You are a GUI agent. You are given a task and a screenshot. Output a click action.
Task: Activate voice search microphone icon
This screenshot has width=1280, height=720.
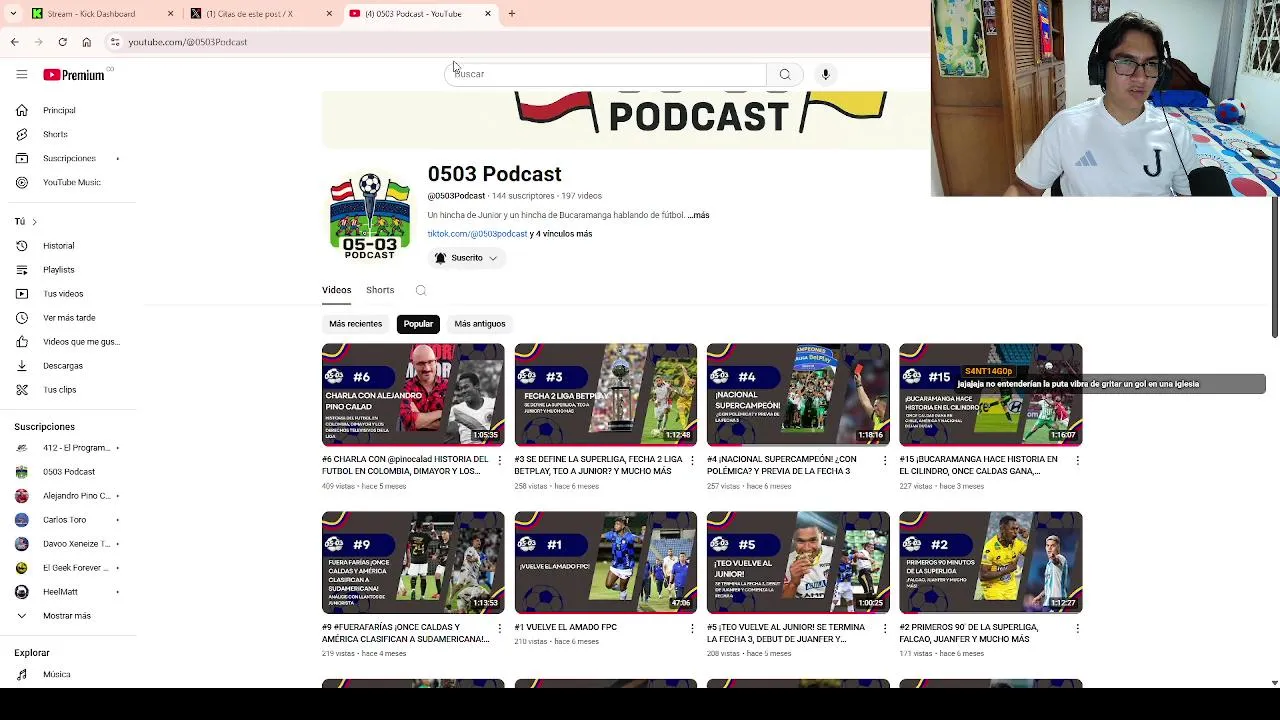(x=825, y=74)
